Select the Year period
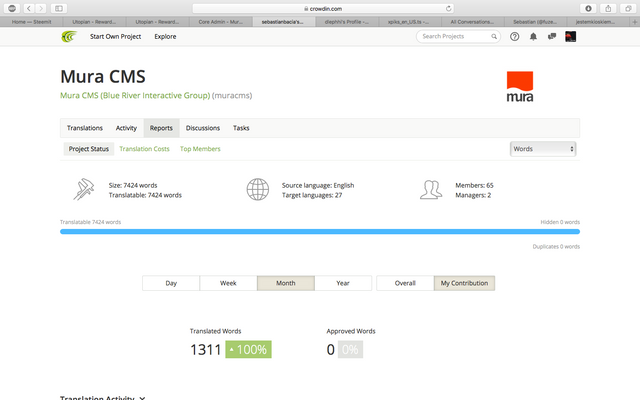640x400 pixels. [x=343, y=283]
